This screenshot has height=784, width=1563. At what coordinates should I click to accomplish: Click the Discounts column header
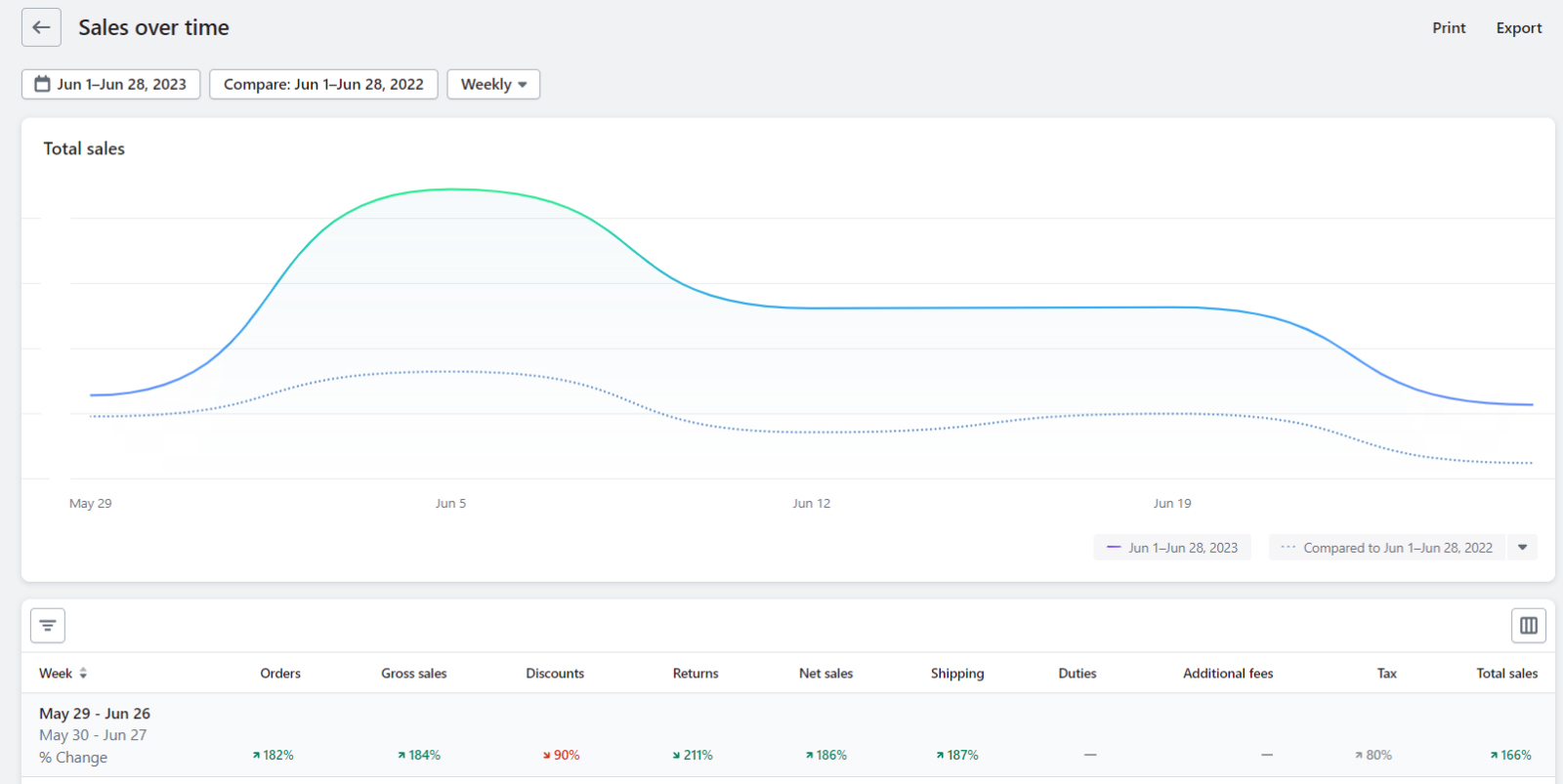[x=555, y=674]
